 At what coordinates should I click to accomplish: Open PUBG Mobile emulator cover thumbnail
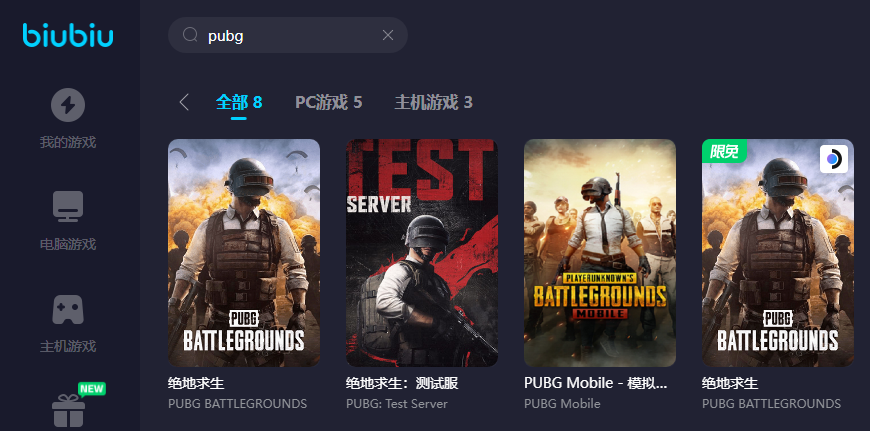click(x=600, y=252)
